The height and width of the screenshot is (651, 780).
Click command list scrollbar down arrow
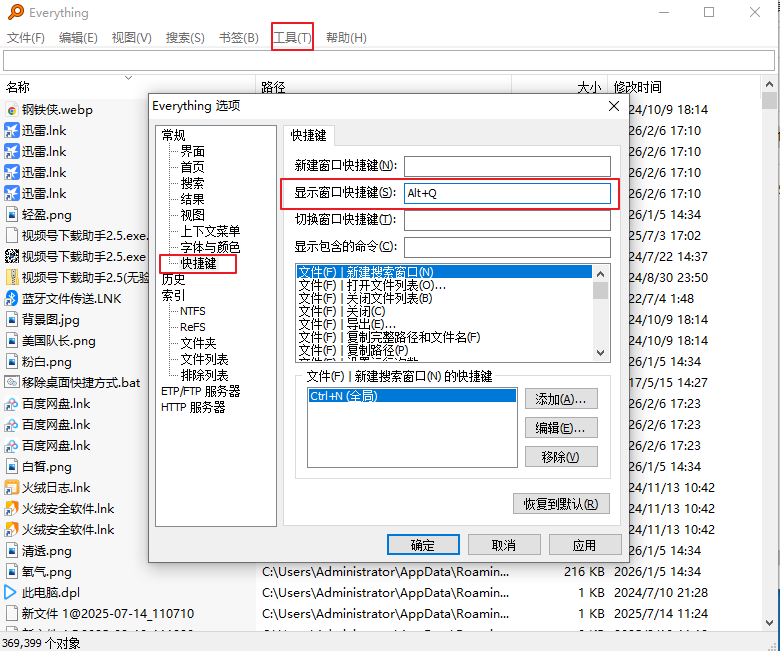pos(600,353)
